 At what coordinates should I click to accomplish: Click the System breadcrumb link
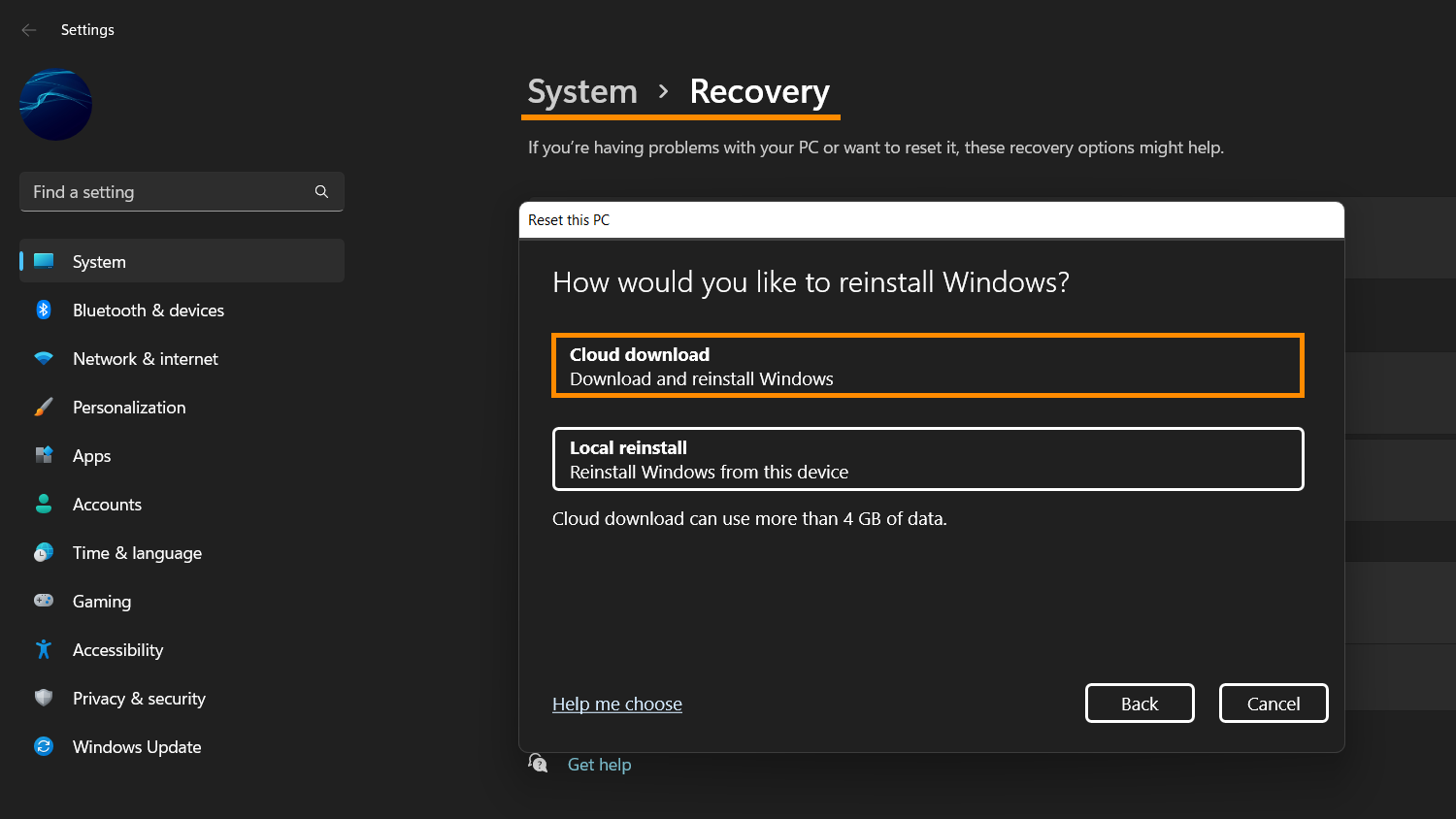coord(582,92)
